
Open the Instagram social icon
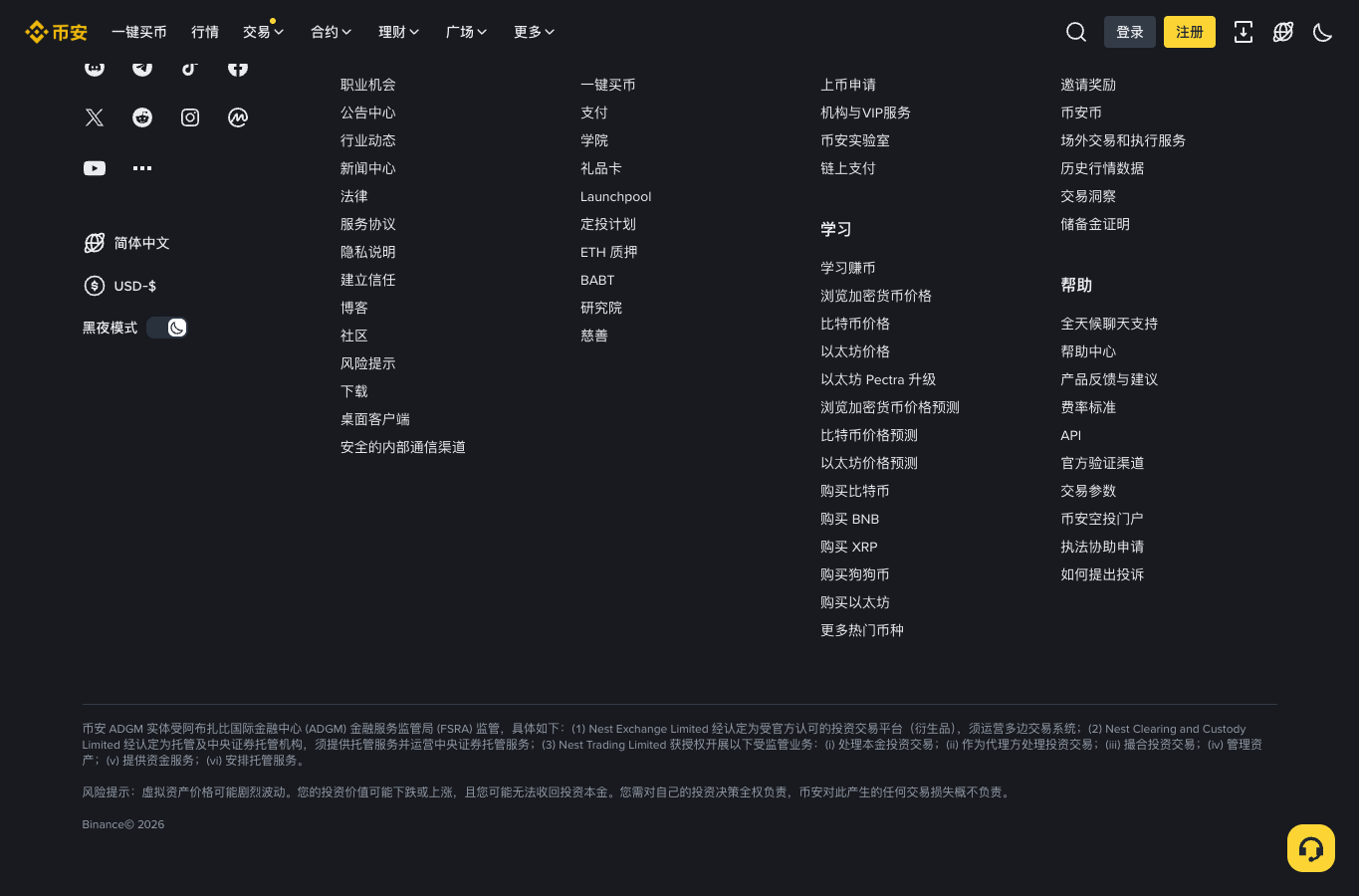[x=190, y=117]
